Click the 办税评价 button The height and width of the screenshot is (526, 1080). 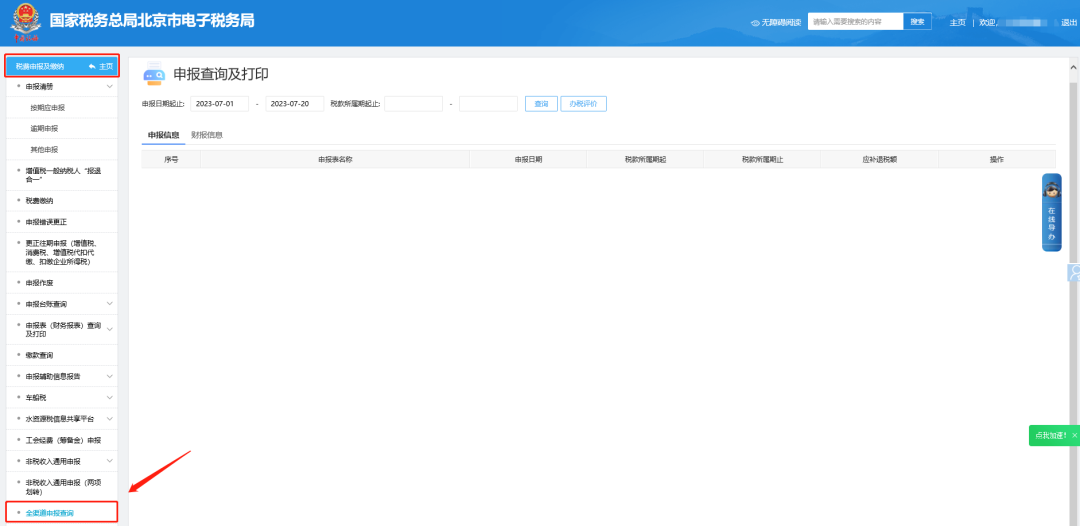583,104
